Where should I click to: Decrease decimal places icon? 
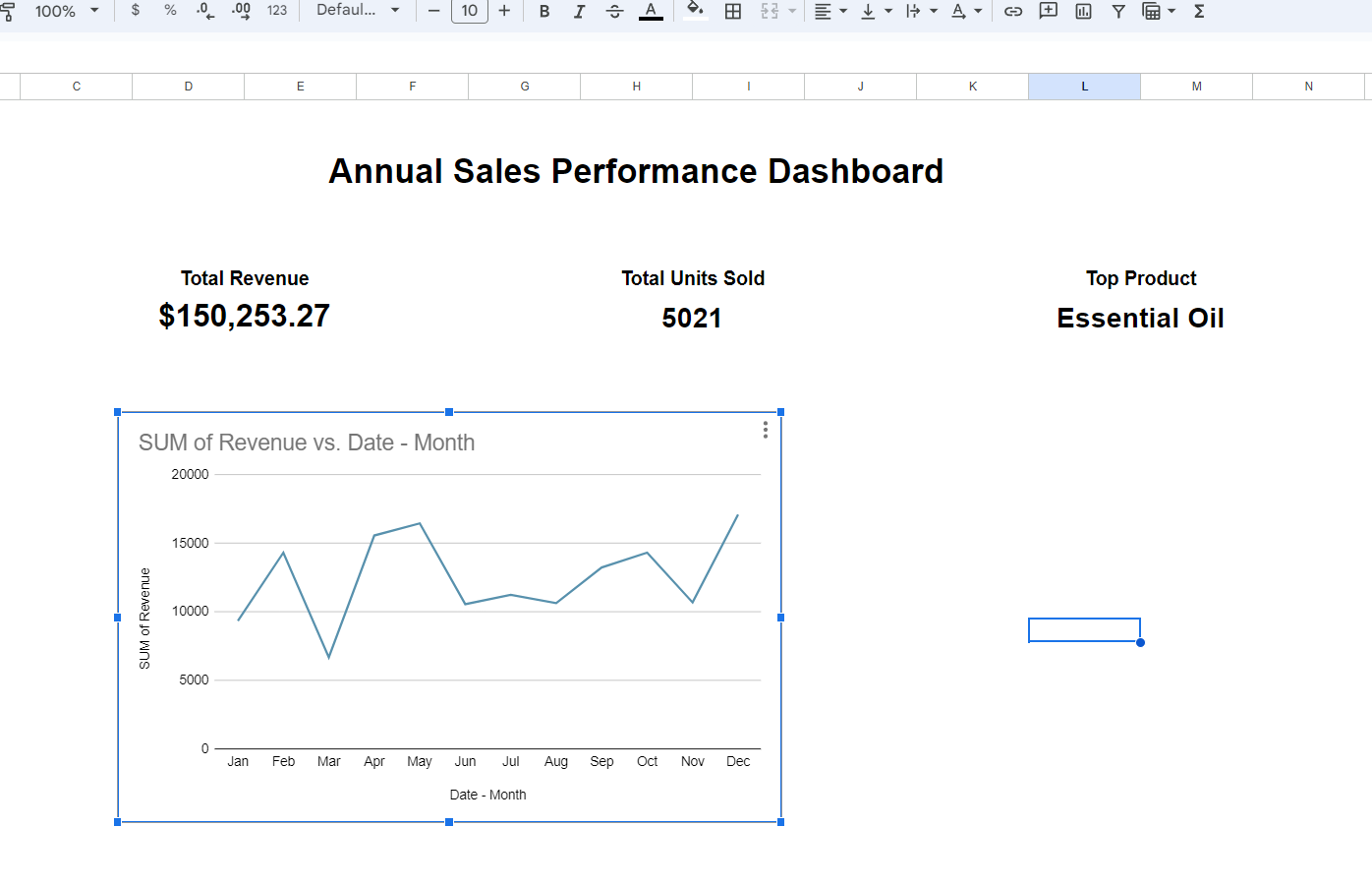pos(205,11)
